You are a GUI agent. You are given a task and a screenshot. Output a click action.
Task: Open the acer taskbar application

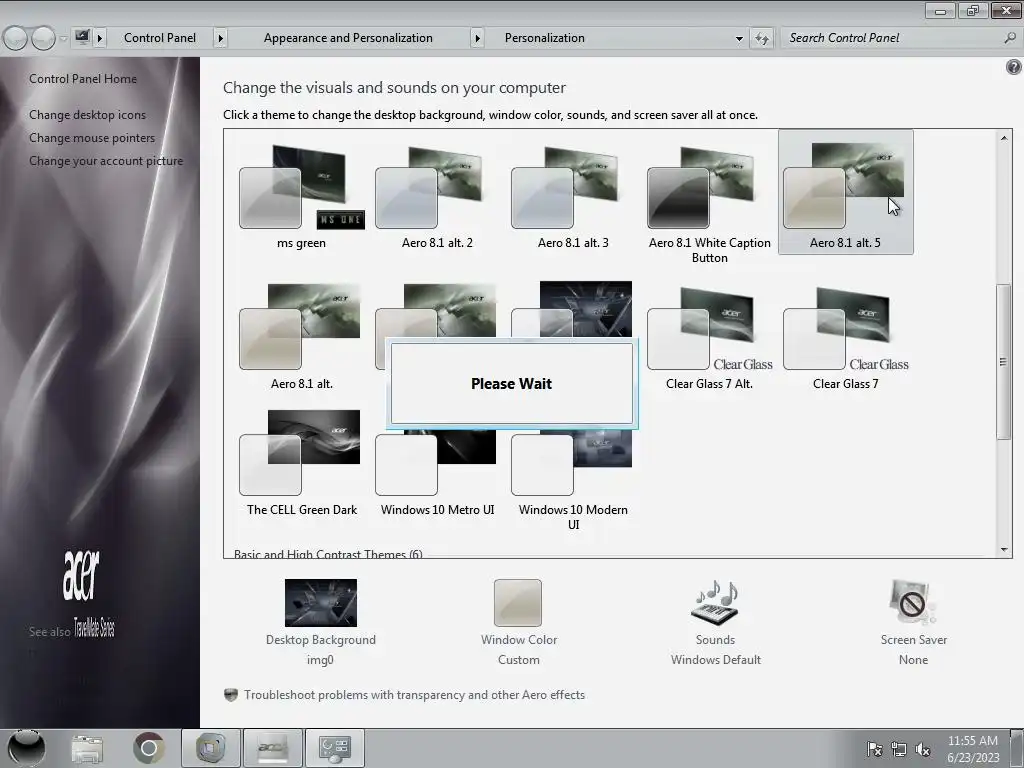coord(273,748)
